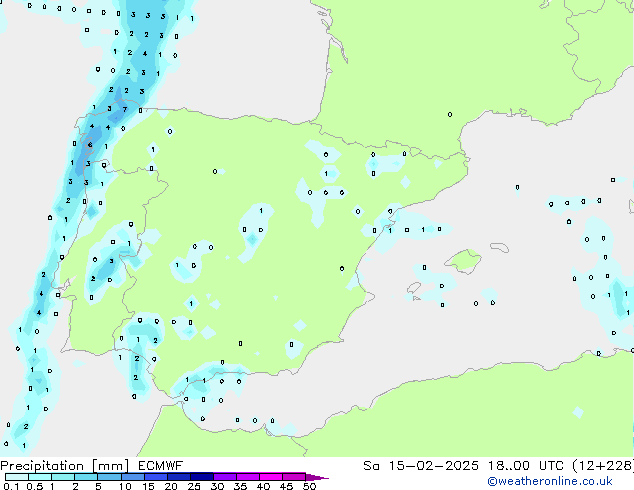This screenshot has width=634, height=490.
Task: Click the legend value label 50
Action: (309, 486)
